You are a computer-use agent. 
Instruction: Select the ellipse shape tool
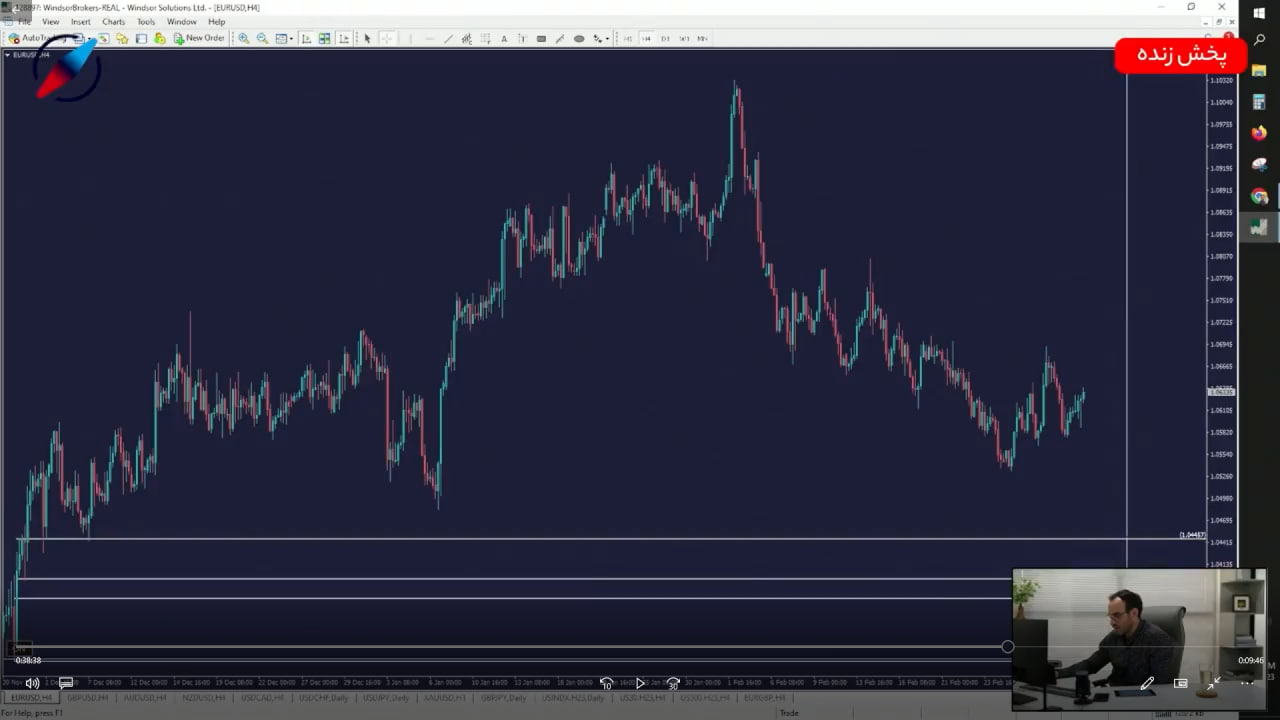point(579,38)
